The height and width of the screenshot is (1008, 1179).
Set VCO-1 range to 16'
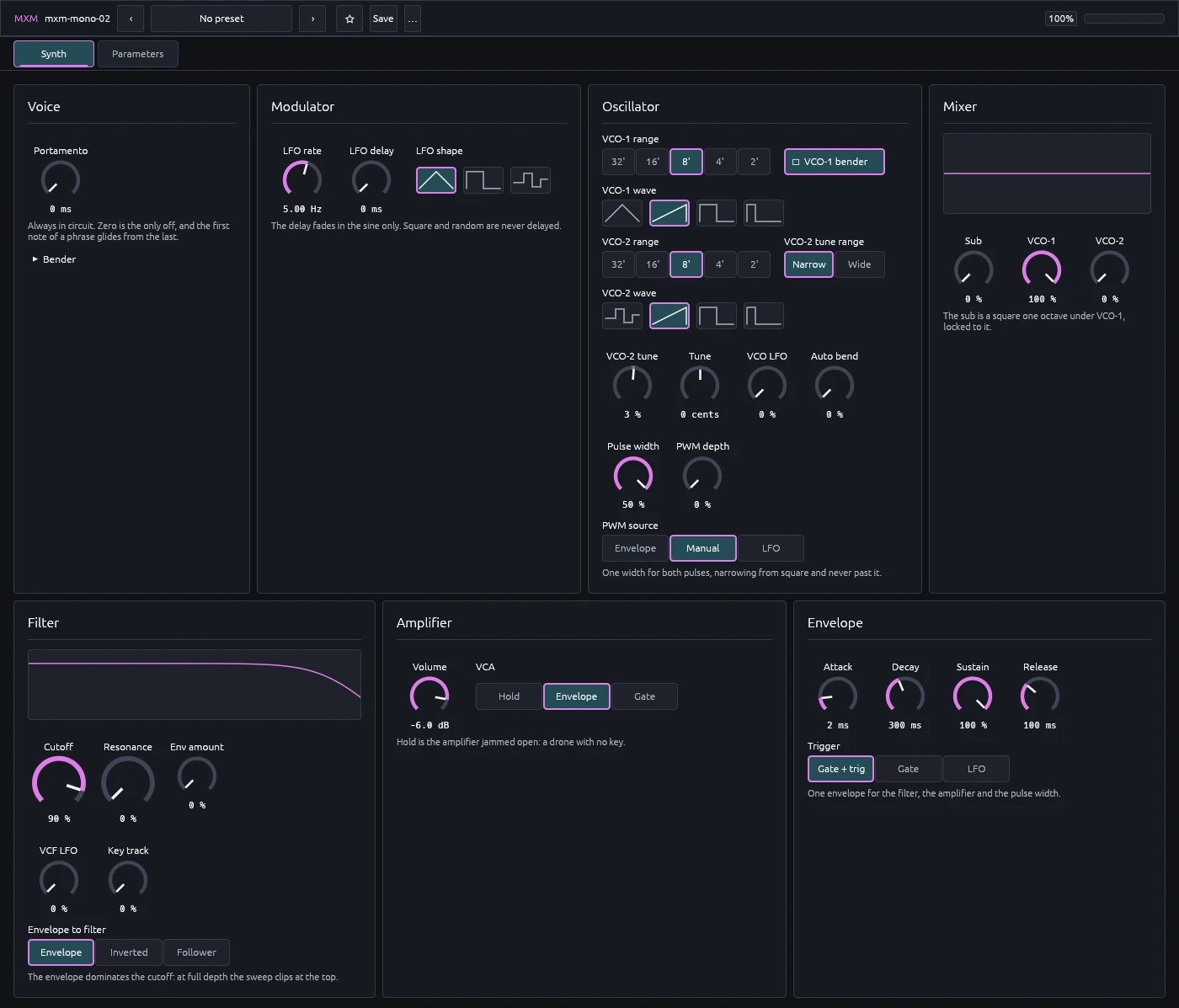653,162
